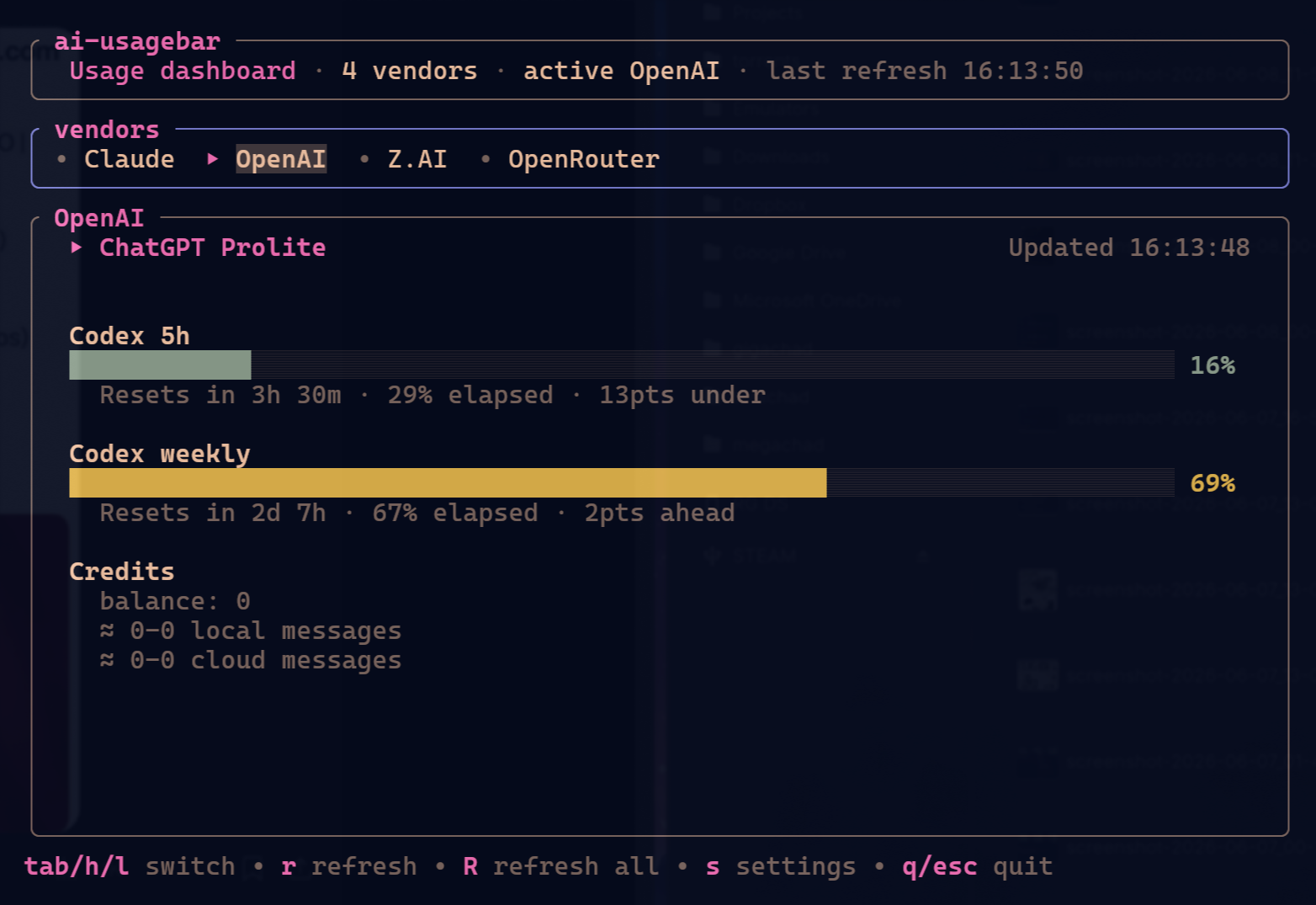Image resolution: width=1316 pixels, height=905 pixels.
Task: Click 'Resets in 2d 7h' text
Action: click(x=213, y=513)
